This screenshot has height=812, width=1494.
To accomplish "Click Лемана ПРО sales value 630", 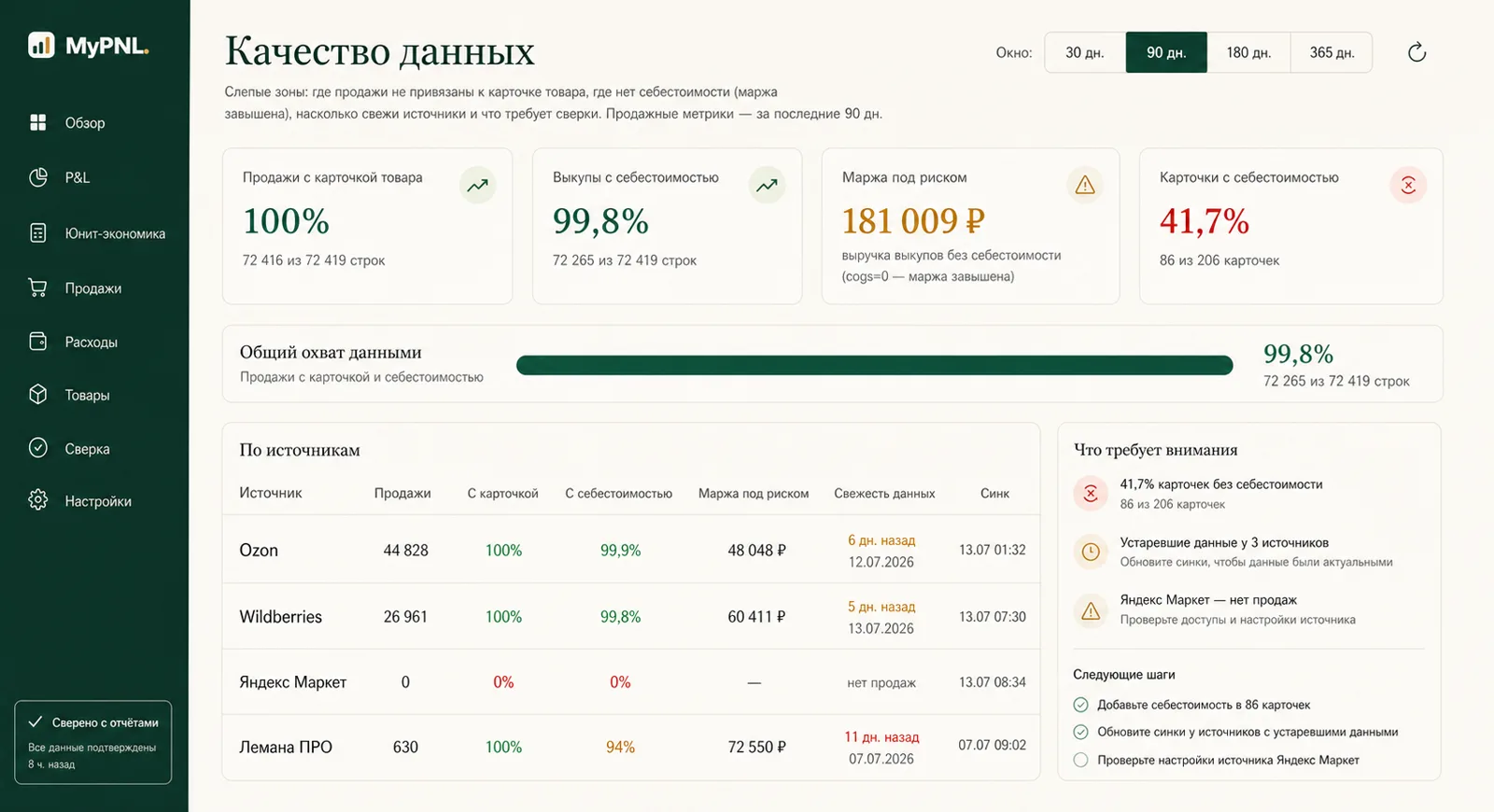I will click(405, 747).
